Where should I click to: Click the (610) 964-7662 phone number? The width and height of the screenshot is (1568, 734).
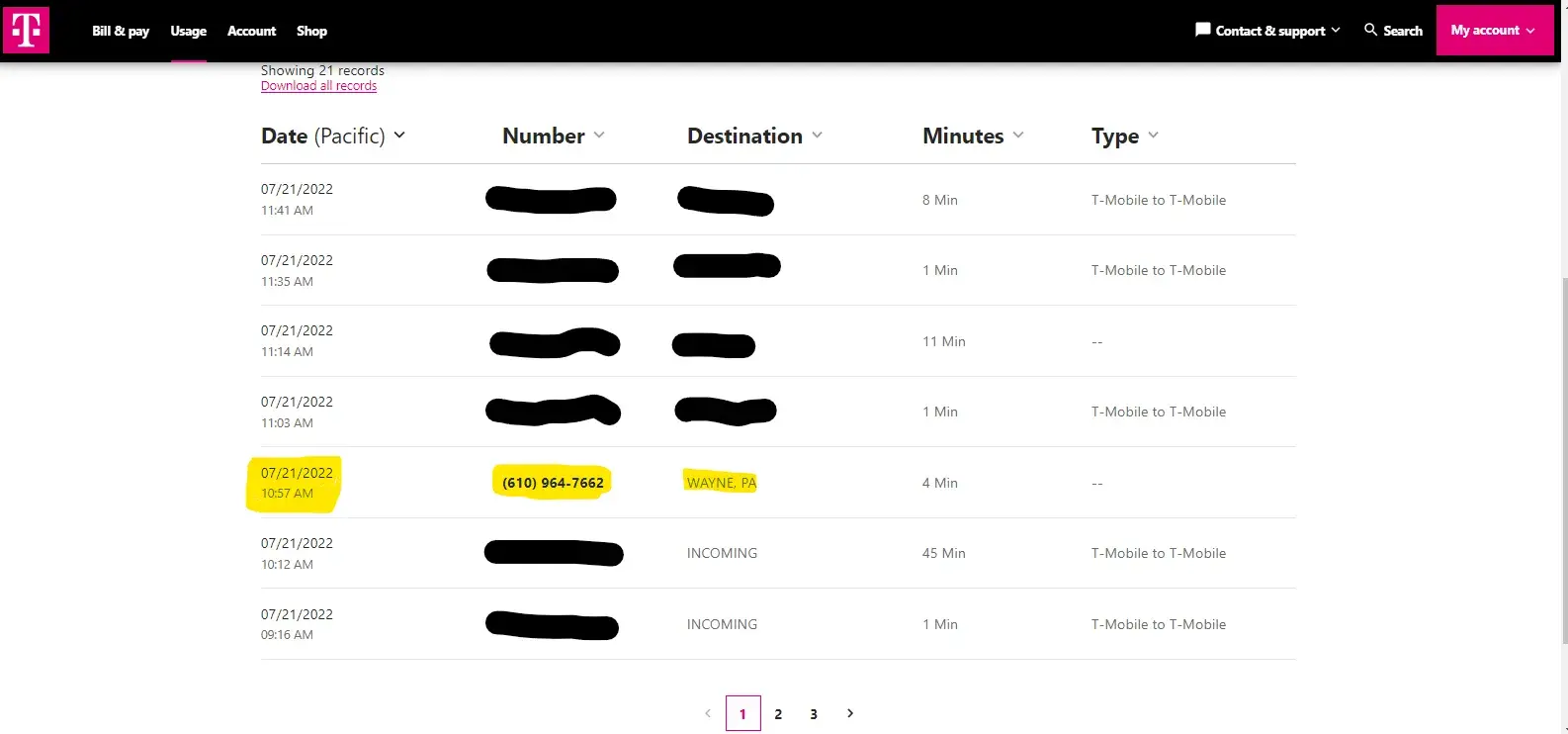tap(553, 483)
